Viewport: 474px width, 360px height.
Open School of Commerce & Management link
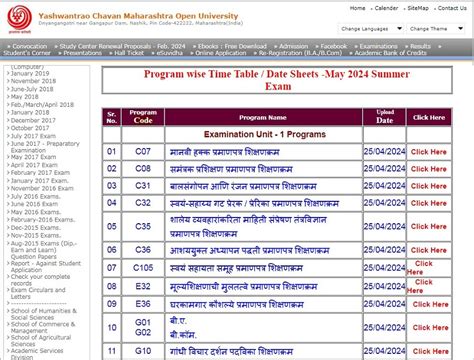point(43,327)
